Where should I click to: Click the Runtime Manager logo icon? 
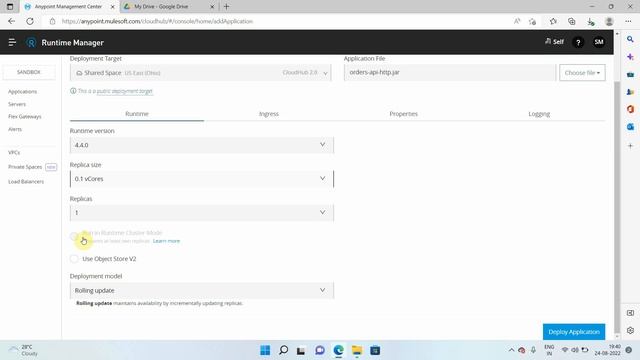pyautogui.click(x=31, y=42)
